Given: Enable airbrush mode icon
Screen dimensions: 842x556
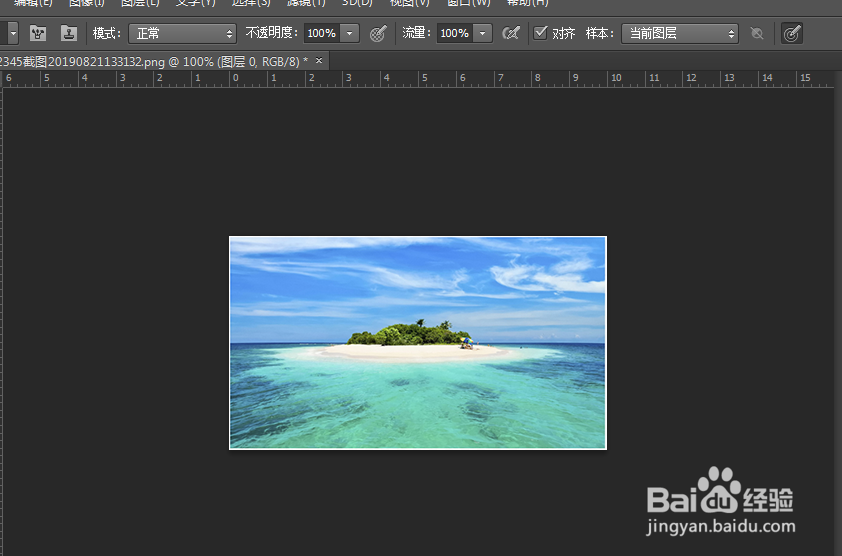Looking at the screenshot, I should 511,33.
